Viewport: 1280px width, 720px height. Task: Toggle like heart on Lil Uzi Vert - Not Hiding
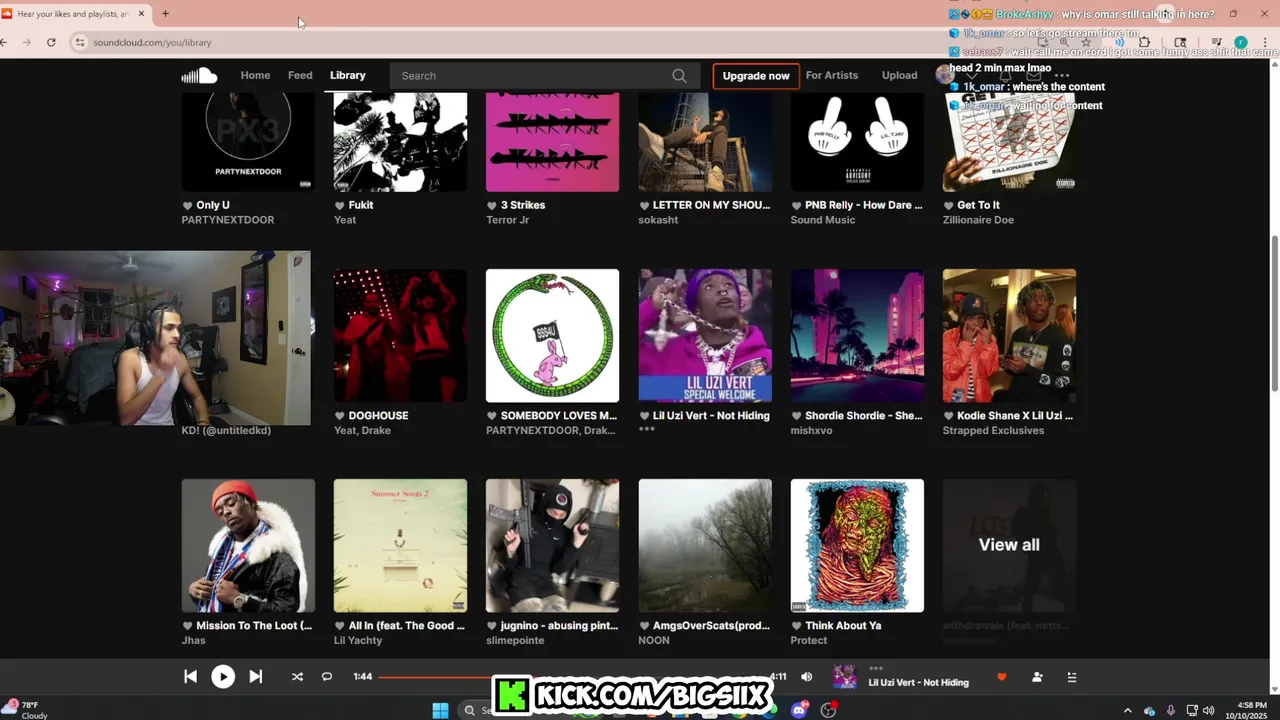tap(644, 415)
